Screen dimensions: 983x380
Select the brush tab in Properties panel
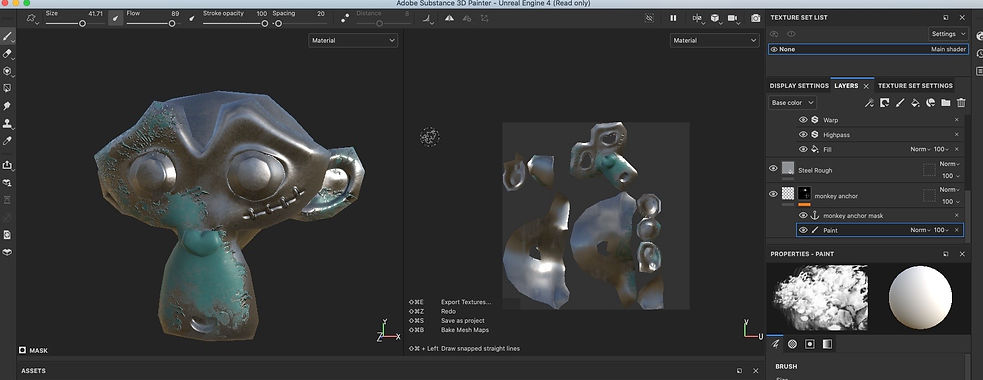(775, 344)
